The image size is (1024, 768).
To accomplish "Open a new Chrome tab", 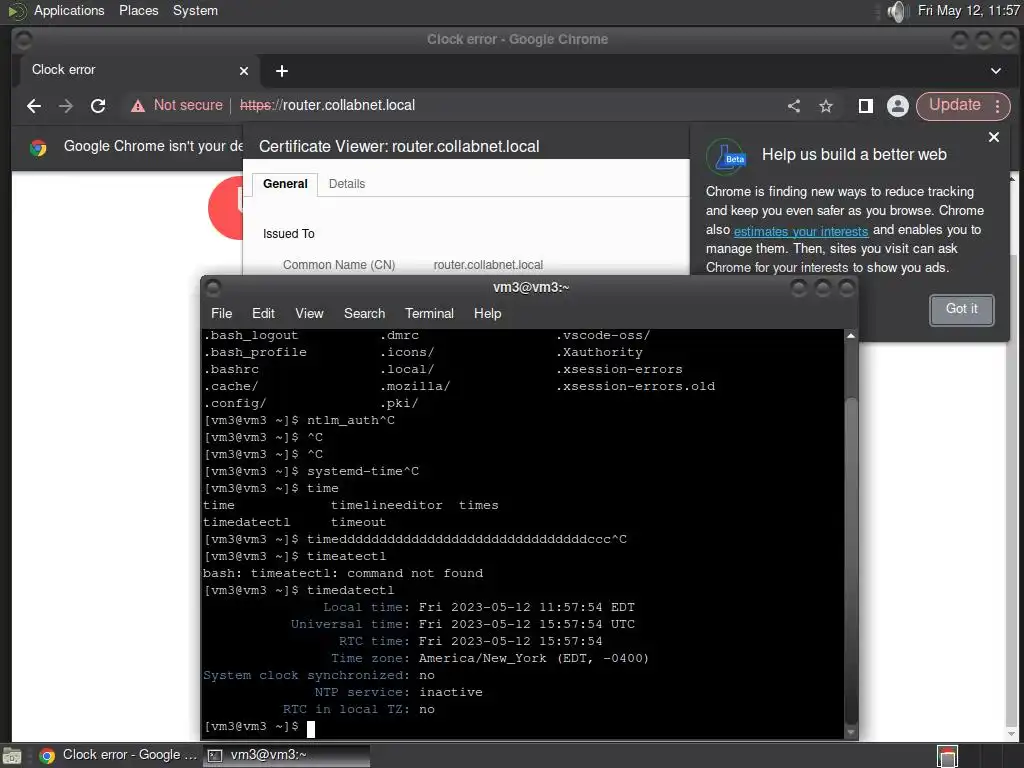I will tap(282, 71).
